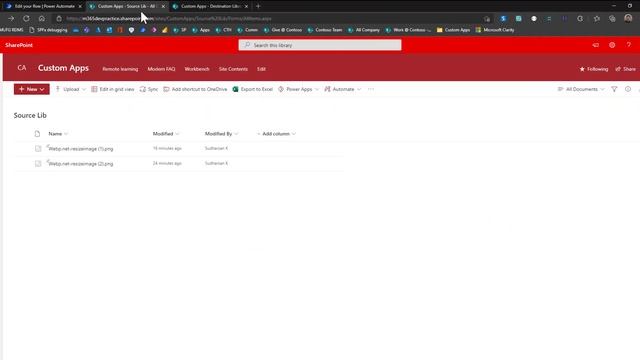Image resolution: width=640 pixels, height=360 pixels.
Task: Click the browser forward arrow
Action: coord(11,18)
